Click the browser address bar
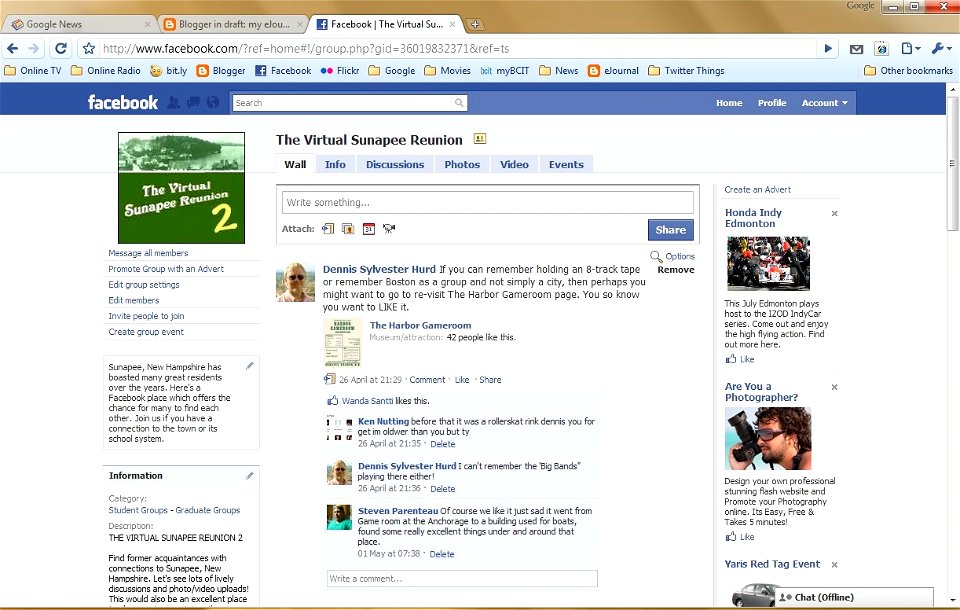Image resolution: width=960 pixels, height=610 pixels. click(x=456, y=48)
